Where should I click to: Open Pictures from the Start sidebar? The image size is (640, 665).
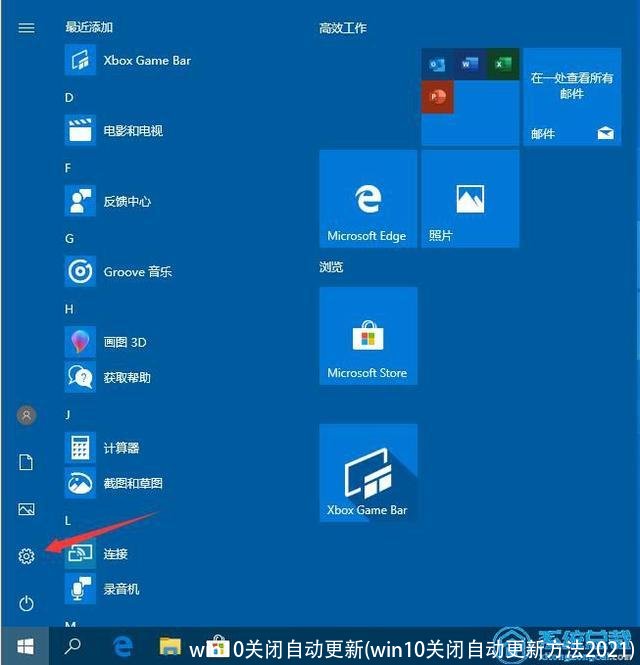26,509
